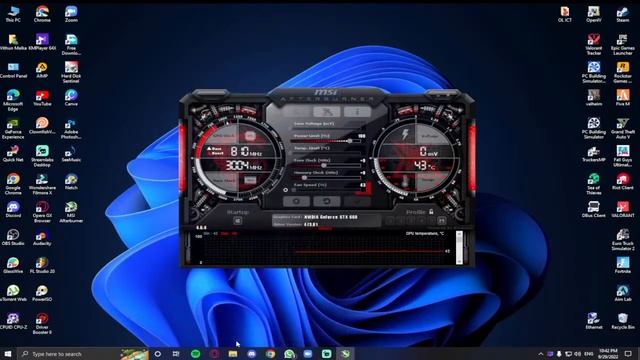Screen dimensions: 640x360
Task: Select the Hard Disk Sentinel desktop icon
Action: 71,72
